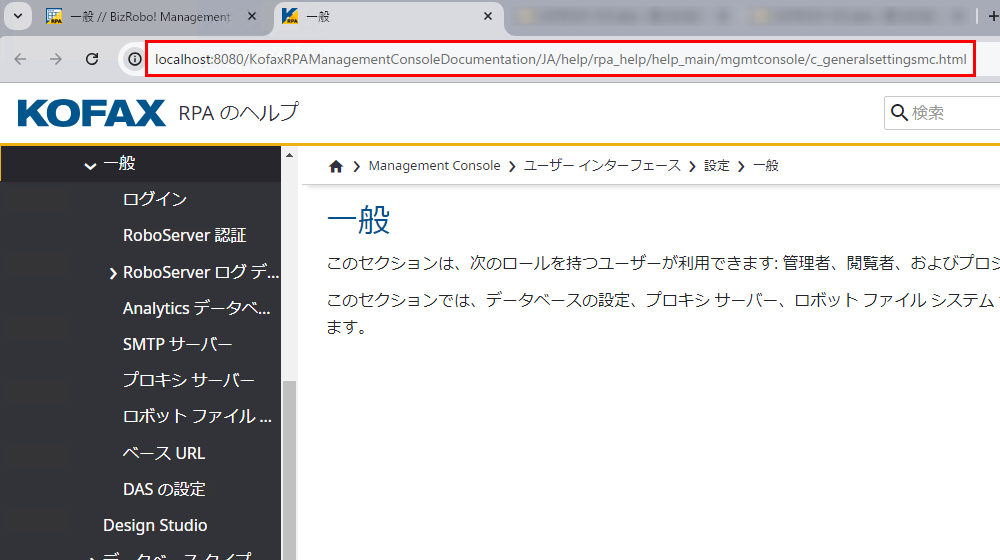Image resolution: width=1000 pixels, height=560 pixels.
Task: Focus the 検索 search field
Action: point(942,113)
